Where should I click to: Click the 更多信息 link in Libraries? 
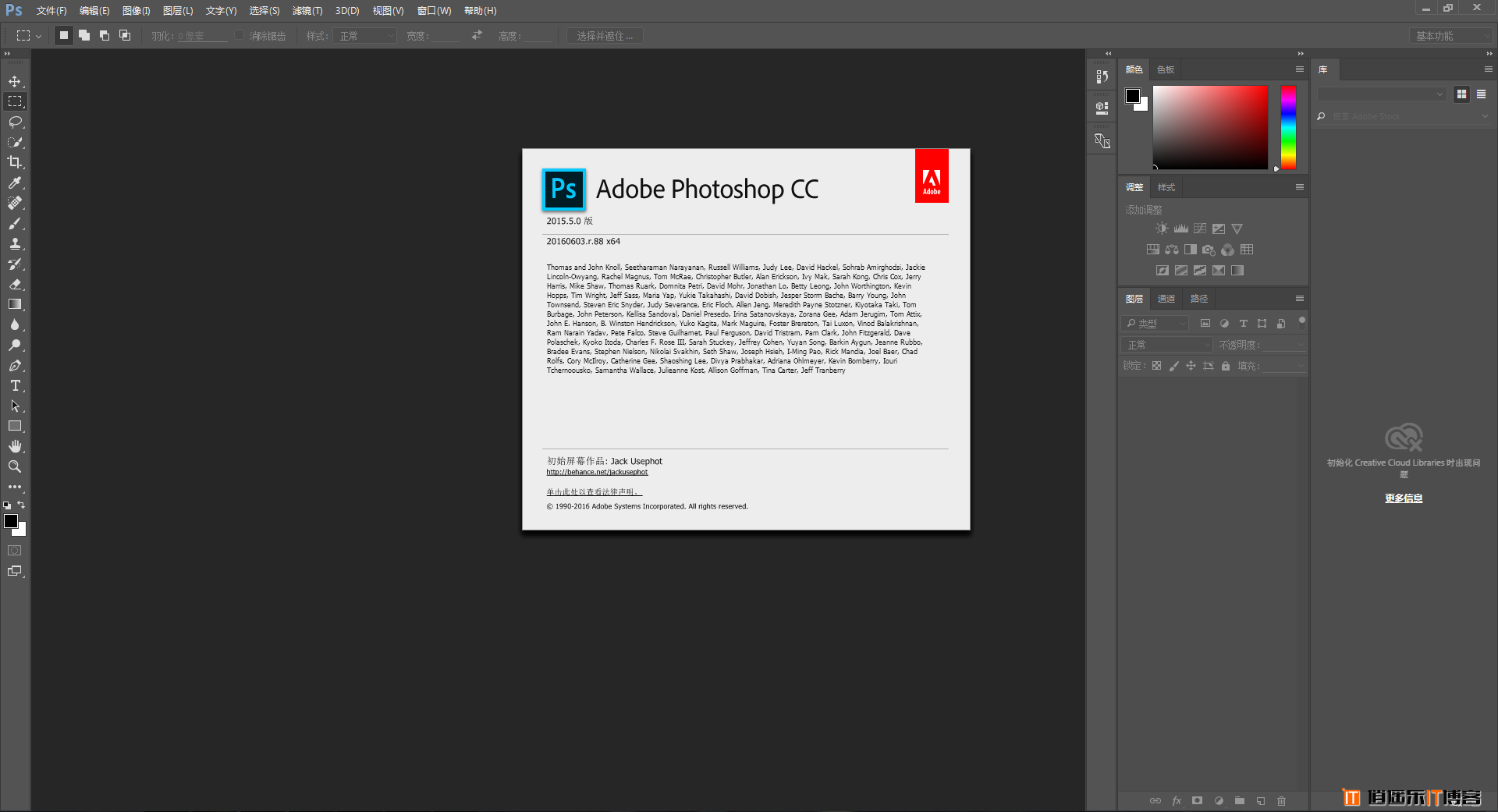point(1404,498)
